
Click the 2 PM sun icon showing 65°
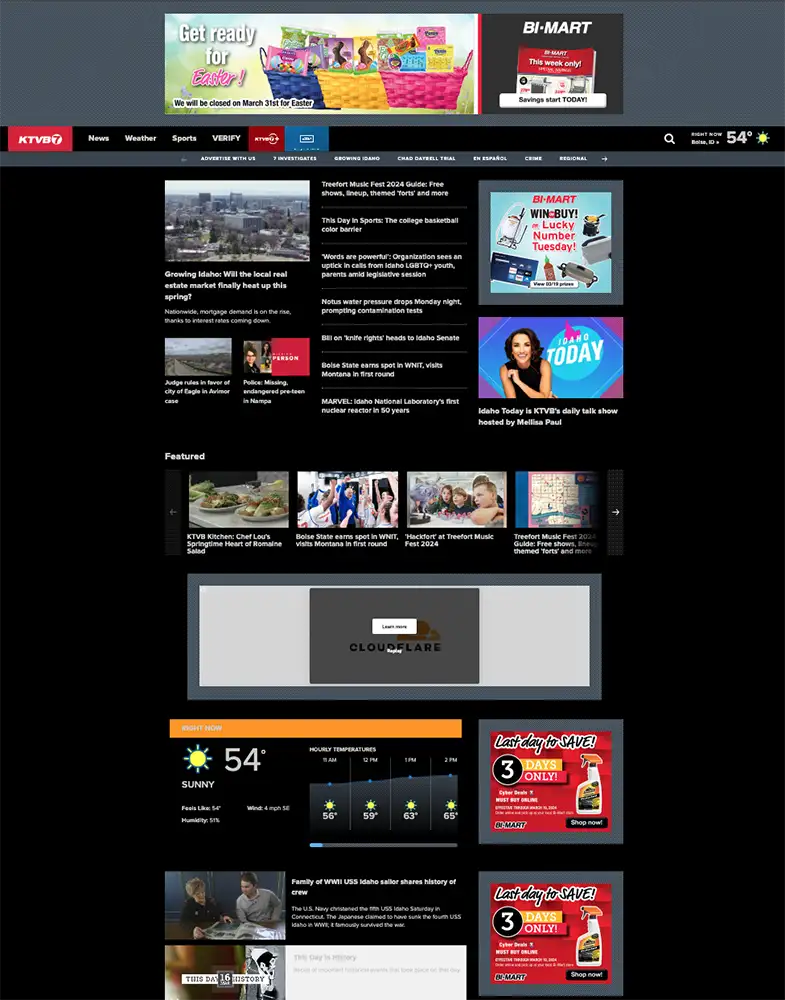[451, 805]
